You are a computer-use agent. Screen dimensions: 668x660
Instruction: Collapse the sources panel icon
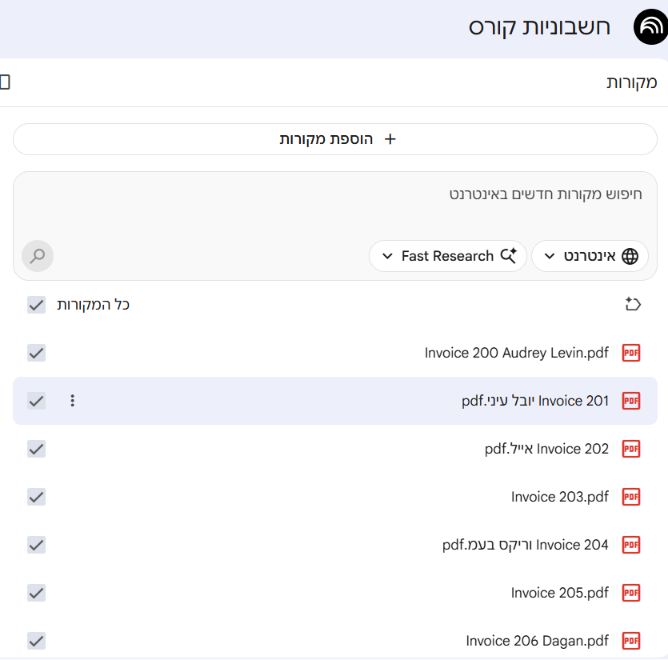[x=4, y=82]
